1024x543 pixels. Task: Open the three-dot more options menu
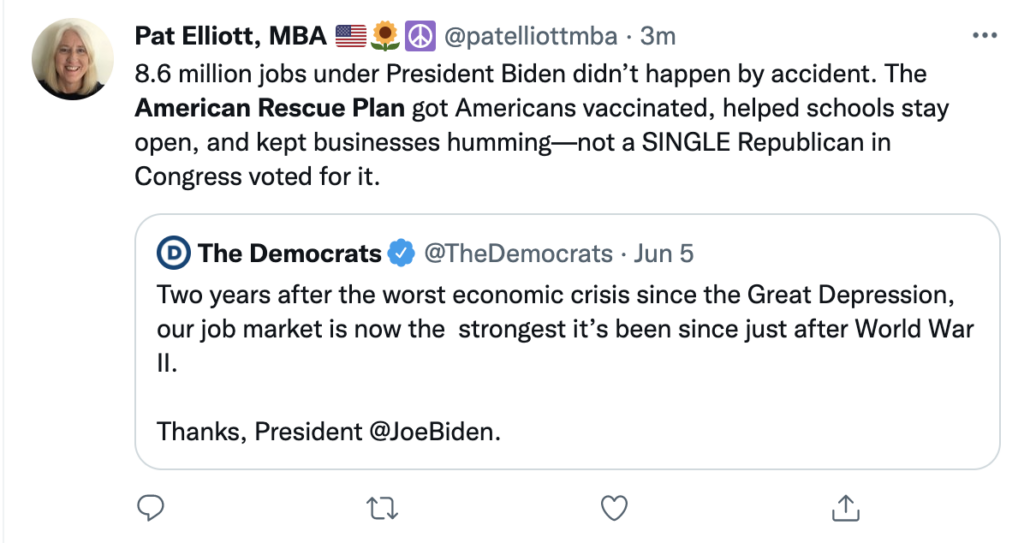984,36
